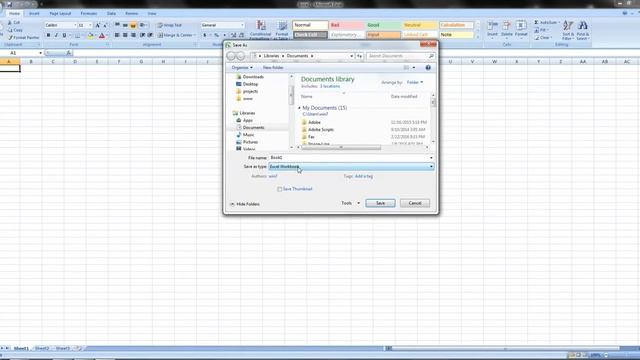Screen dimensions: 640x360
Task: Select the Neutral cell style swatch
Action: (x=420, y=25)
